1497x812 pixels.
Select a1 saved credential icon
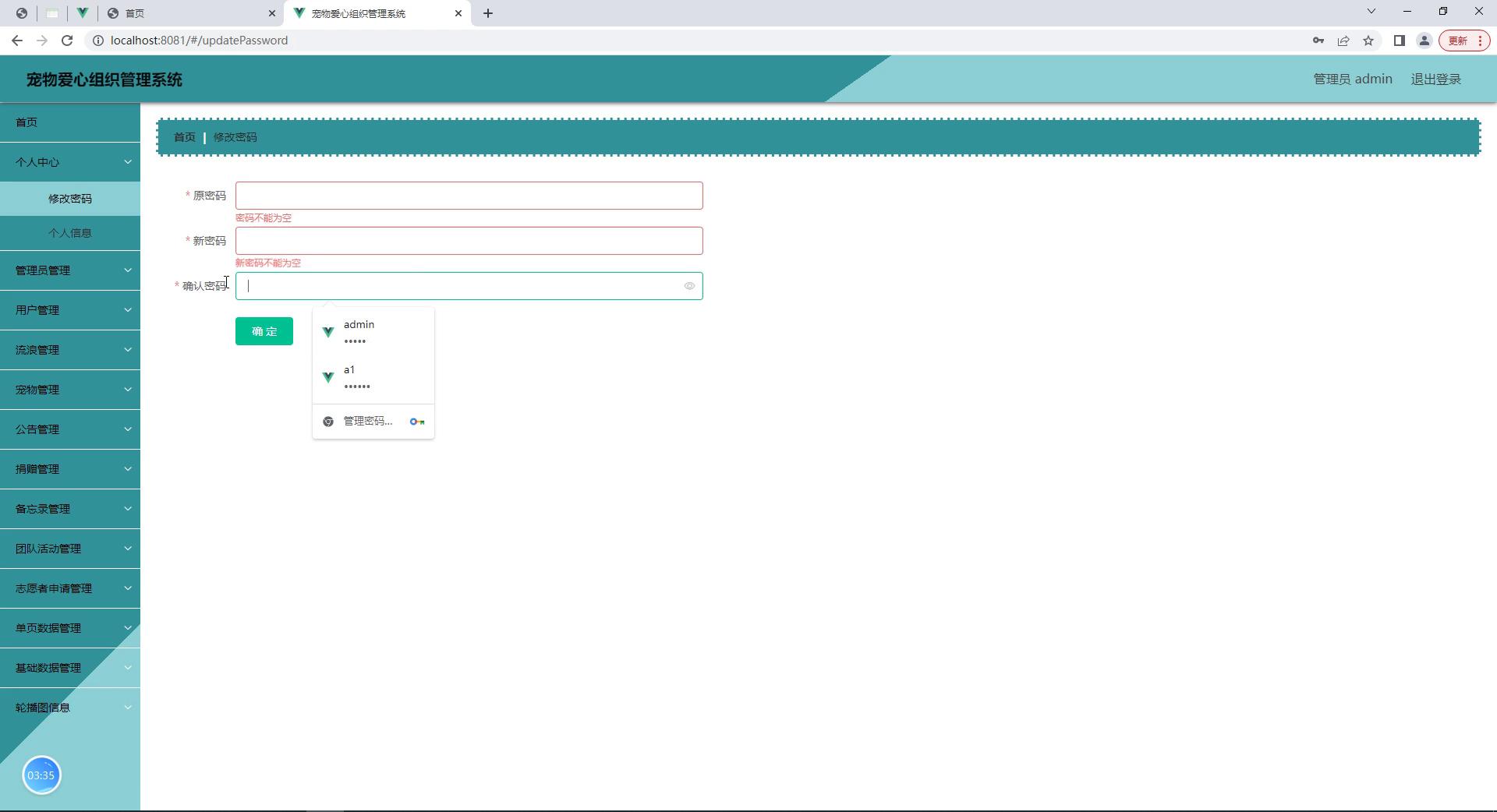tap(328, 377)
